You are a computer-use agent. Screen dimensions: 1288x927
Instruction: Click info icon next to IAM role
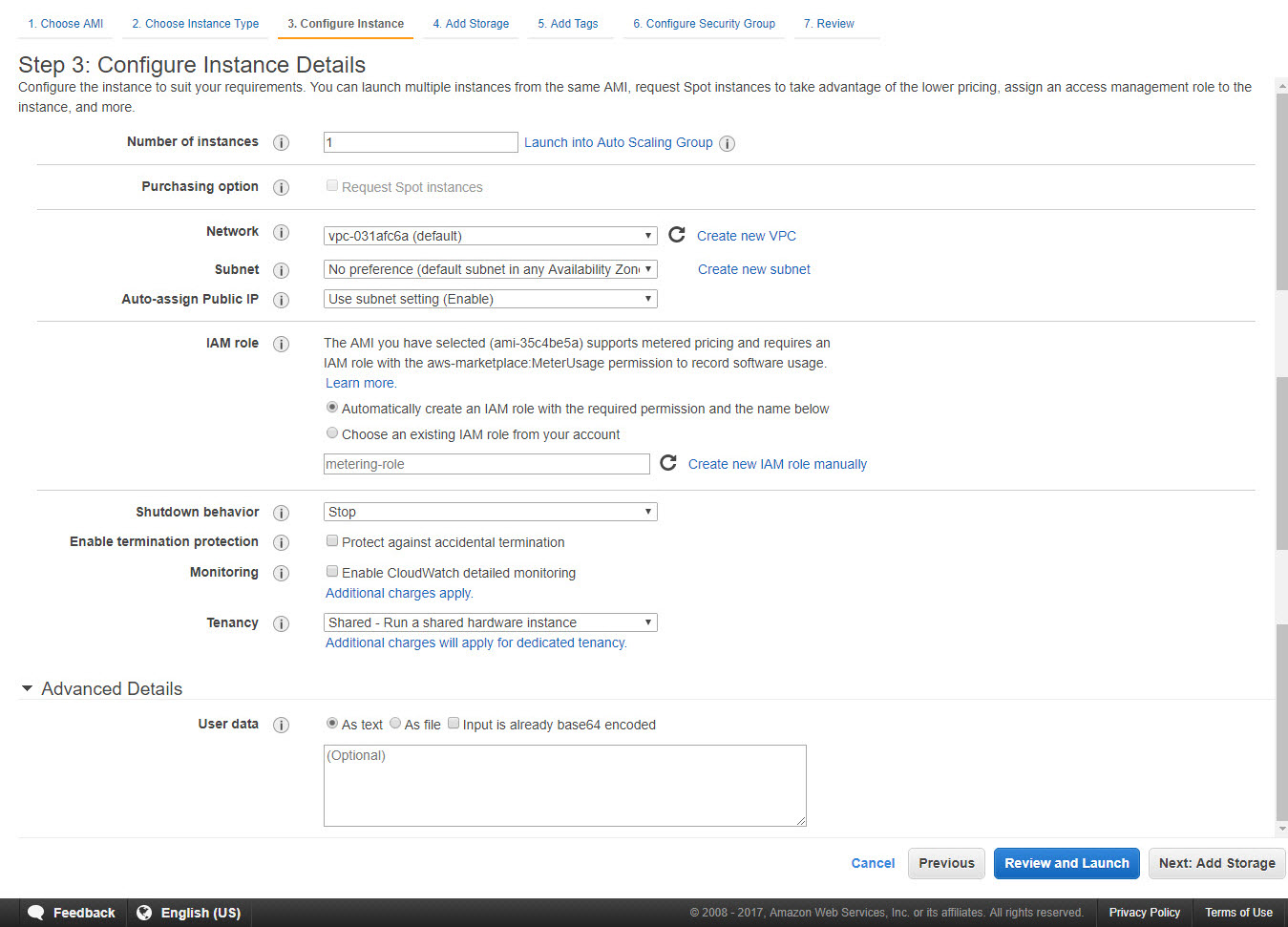coord(281,344)
